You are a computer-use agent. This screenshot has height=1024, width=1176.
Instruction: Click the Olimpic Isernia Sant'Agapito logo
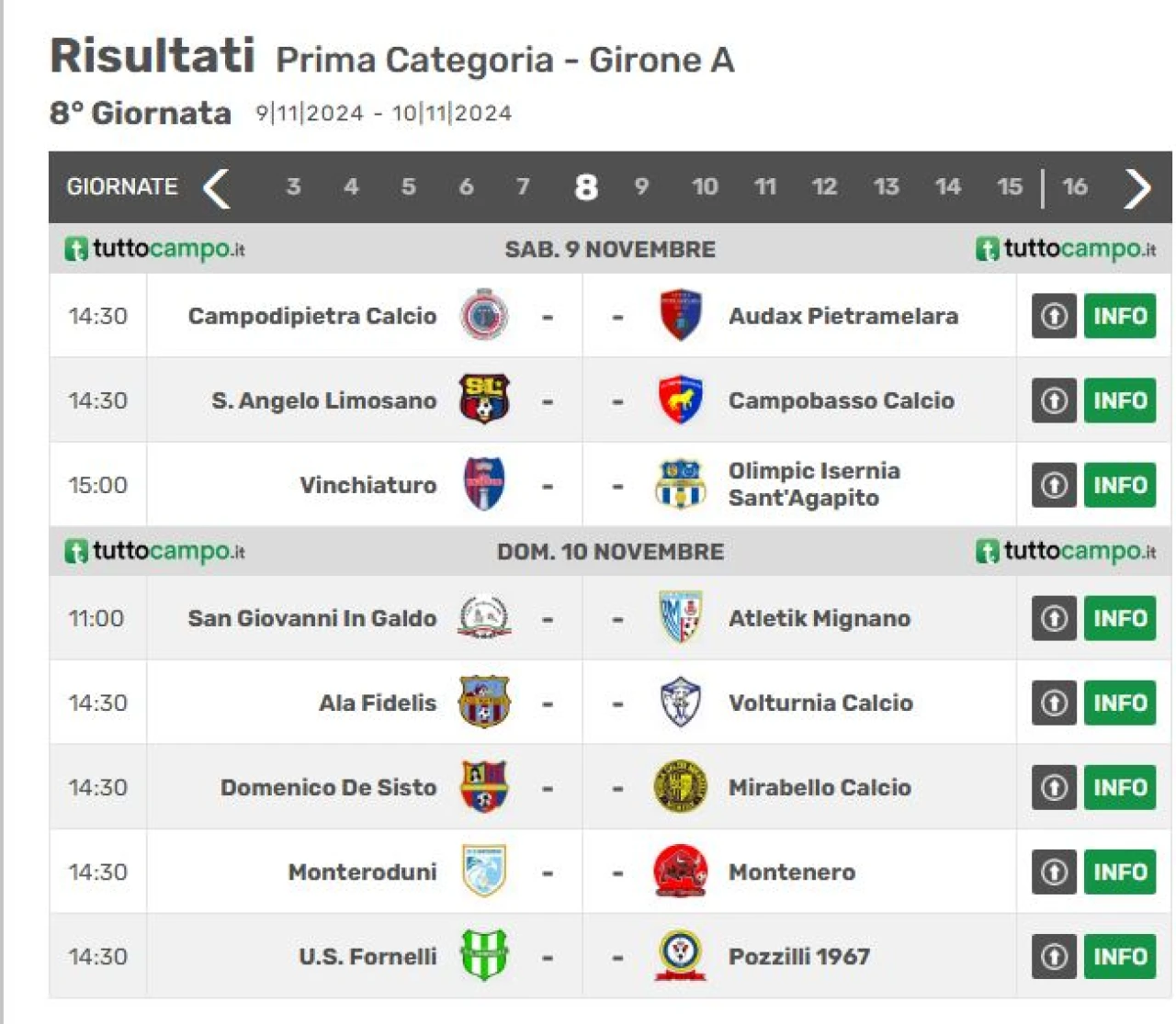pos(680,484)
